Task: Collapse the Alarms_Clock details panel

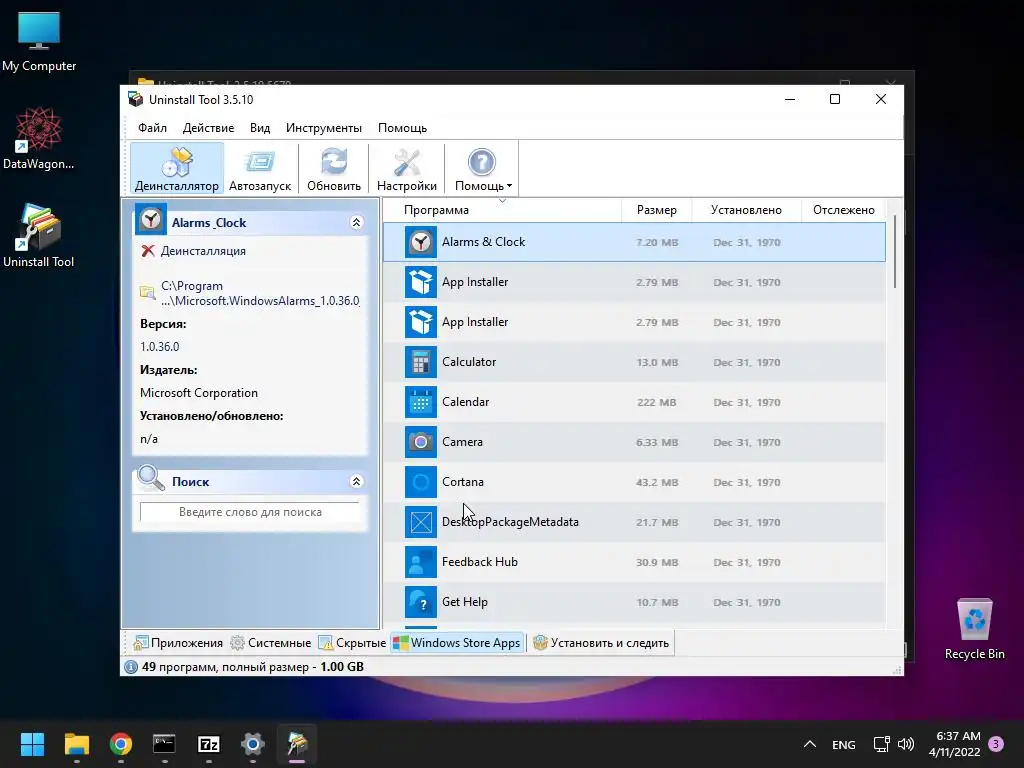Action: point(356,223)
